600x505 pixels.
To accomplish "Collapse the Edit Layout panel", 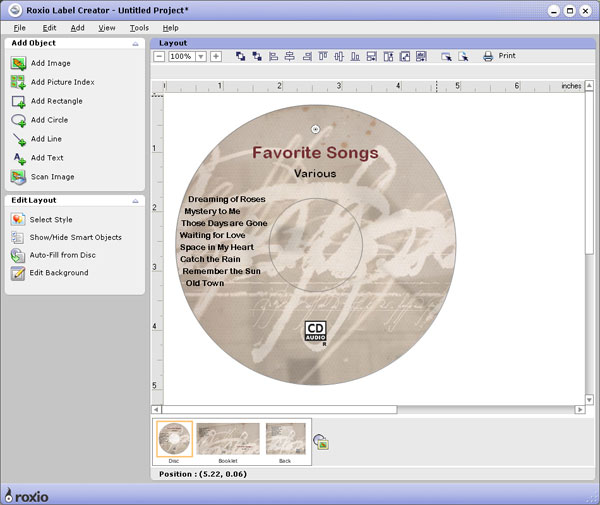I will (135, 201).
